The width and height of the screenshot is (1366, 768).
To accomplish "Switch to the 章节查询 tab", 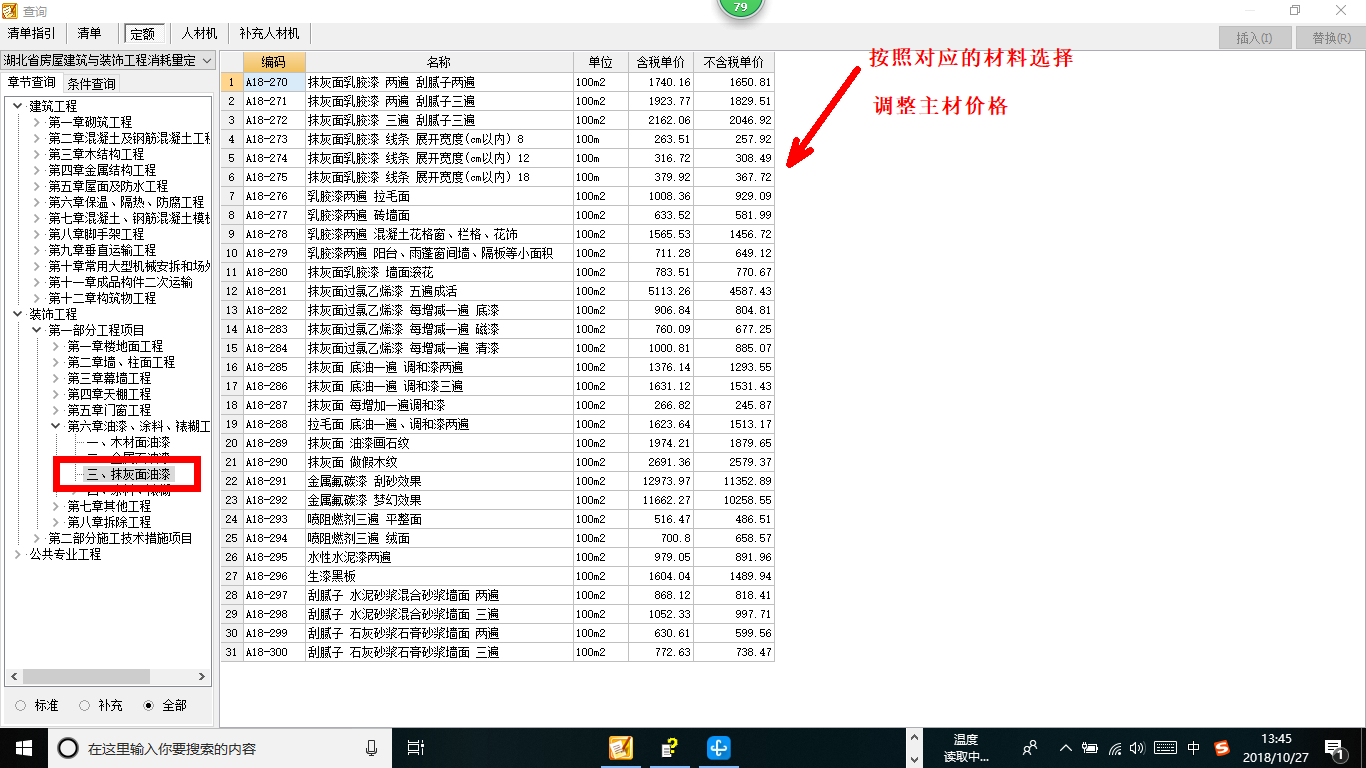I will click(x=32, y=82).
